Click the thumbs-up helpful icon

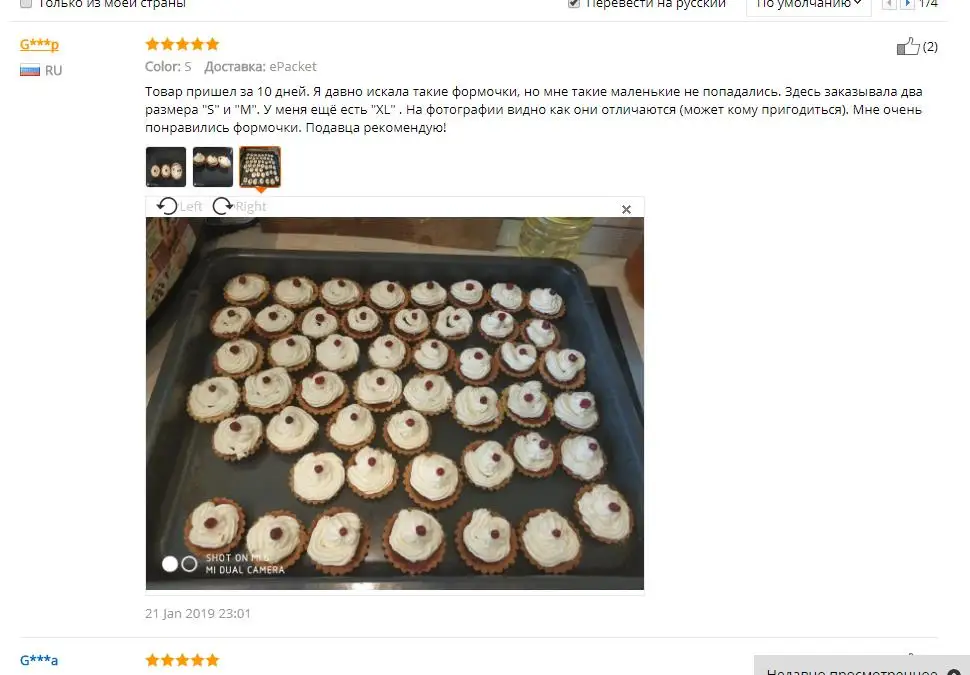908,46
